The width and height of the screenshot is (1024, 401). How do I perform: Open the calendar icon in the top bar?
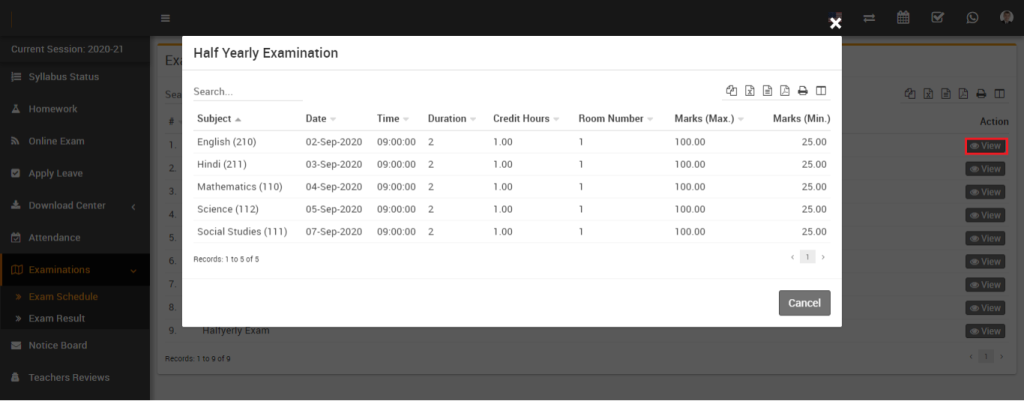(903, 17)
